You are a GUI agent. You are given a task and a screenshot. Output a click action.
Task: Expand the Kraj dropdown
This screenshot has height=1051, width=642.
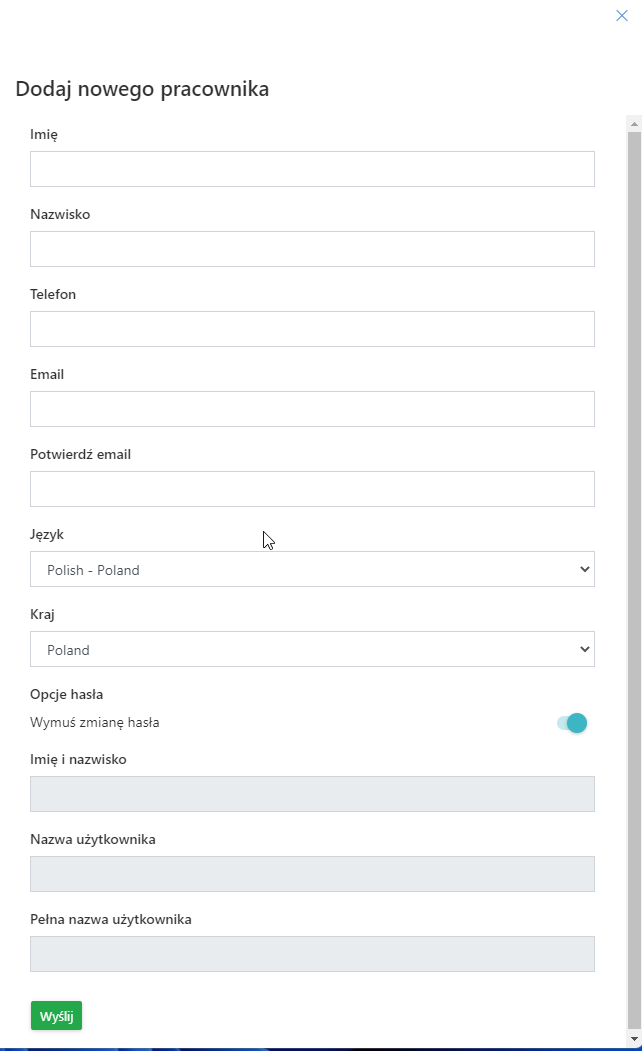coord(312,649)
